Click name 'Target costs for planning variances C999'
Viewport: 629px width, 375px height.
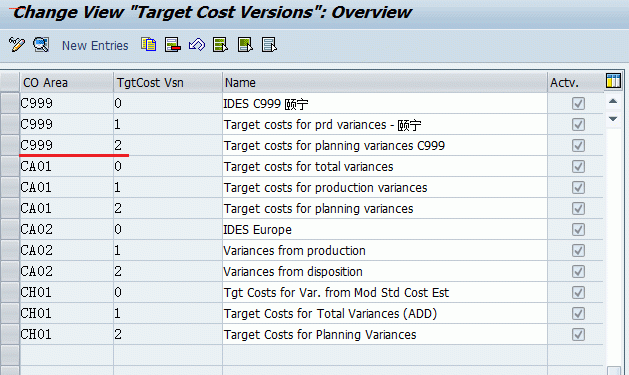[x=384, y=145]
